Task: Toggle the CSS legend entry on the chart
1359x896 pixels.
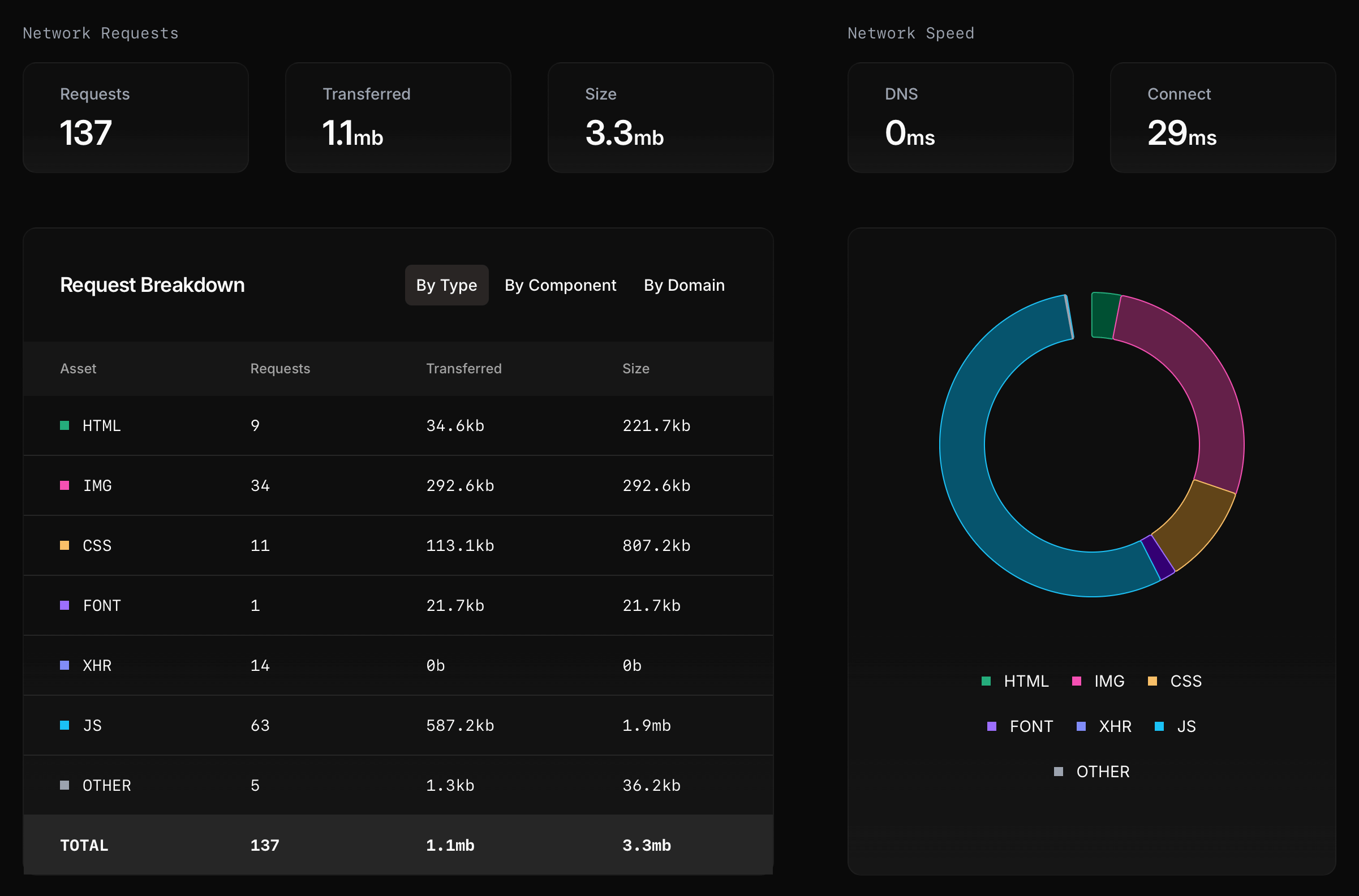Action: coord(1176,680)
